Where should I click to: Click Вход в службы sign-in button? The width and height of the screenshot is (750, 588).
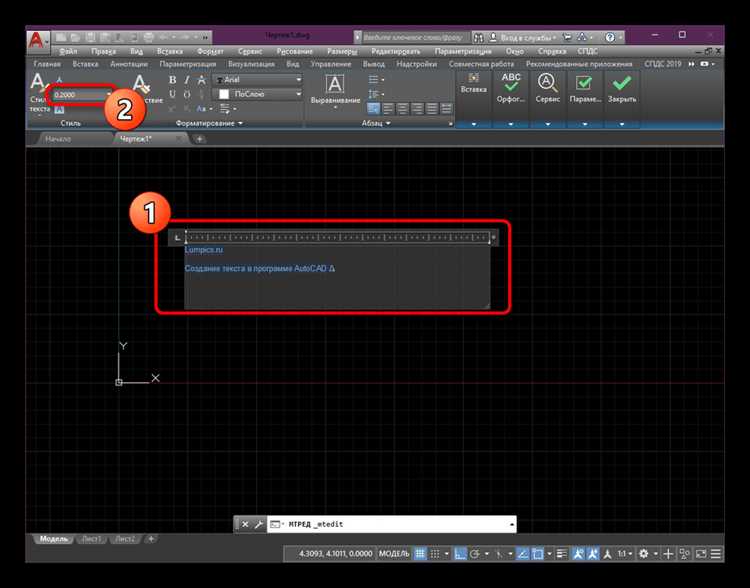[x=523, y=37]
